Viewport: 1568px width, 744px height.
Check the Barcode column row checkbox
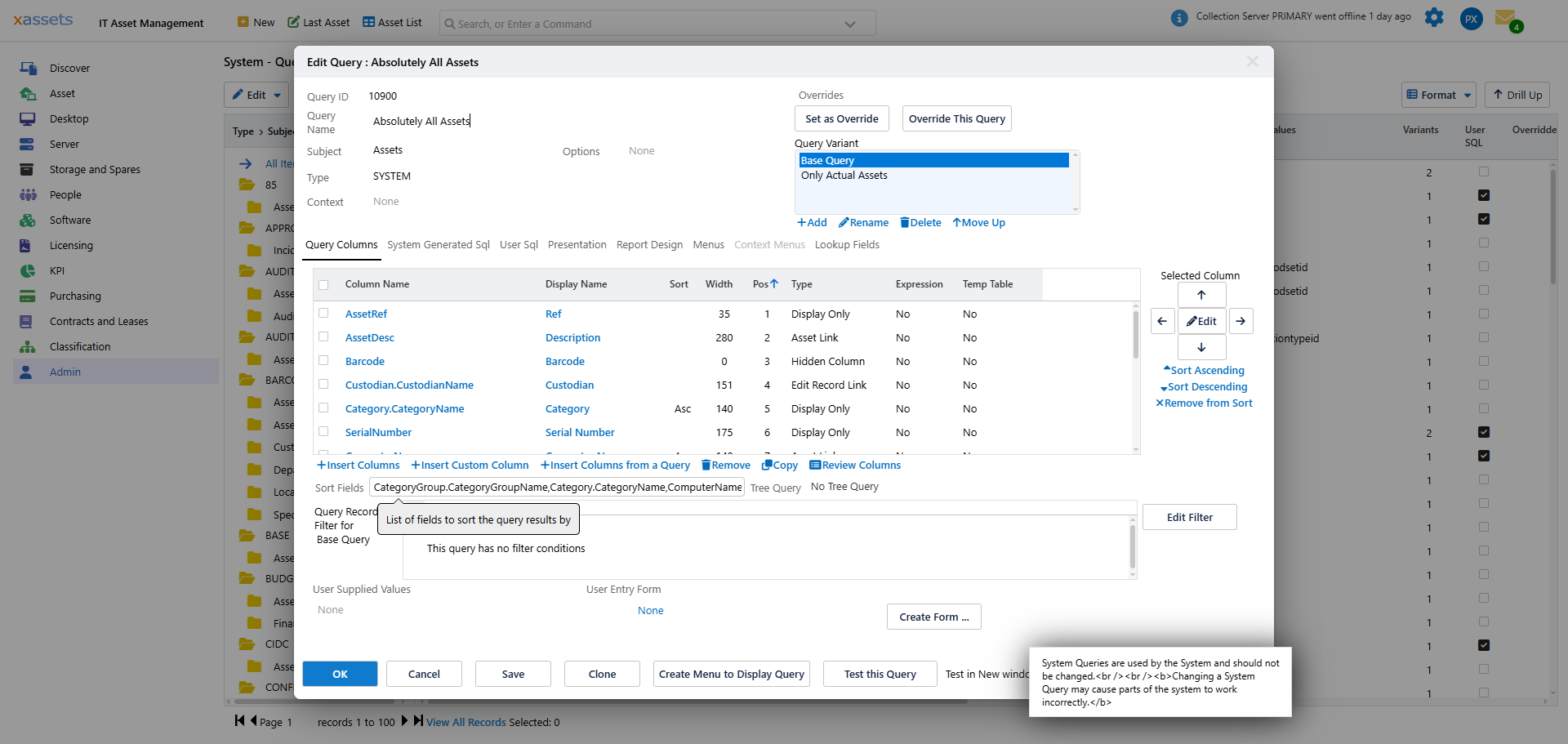[324, 361]
